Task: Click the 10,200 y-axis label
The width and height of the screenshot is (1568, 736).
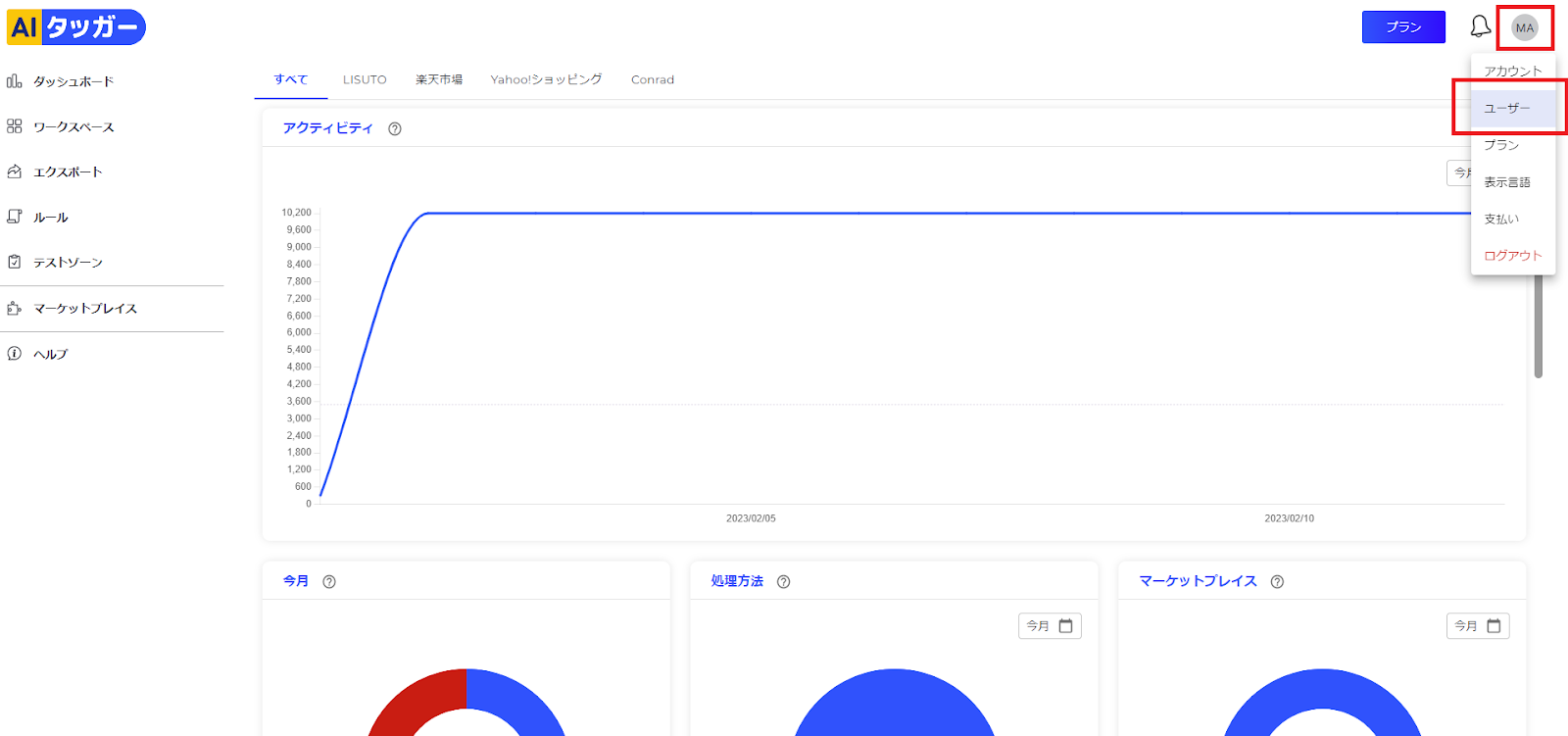Action: tap(296, 213)
